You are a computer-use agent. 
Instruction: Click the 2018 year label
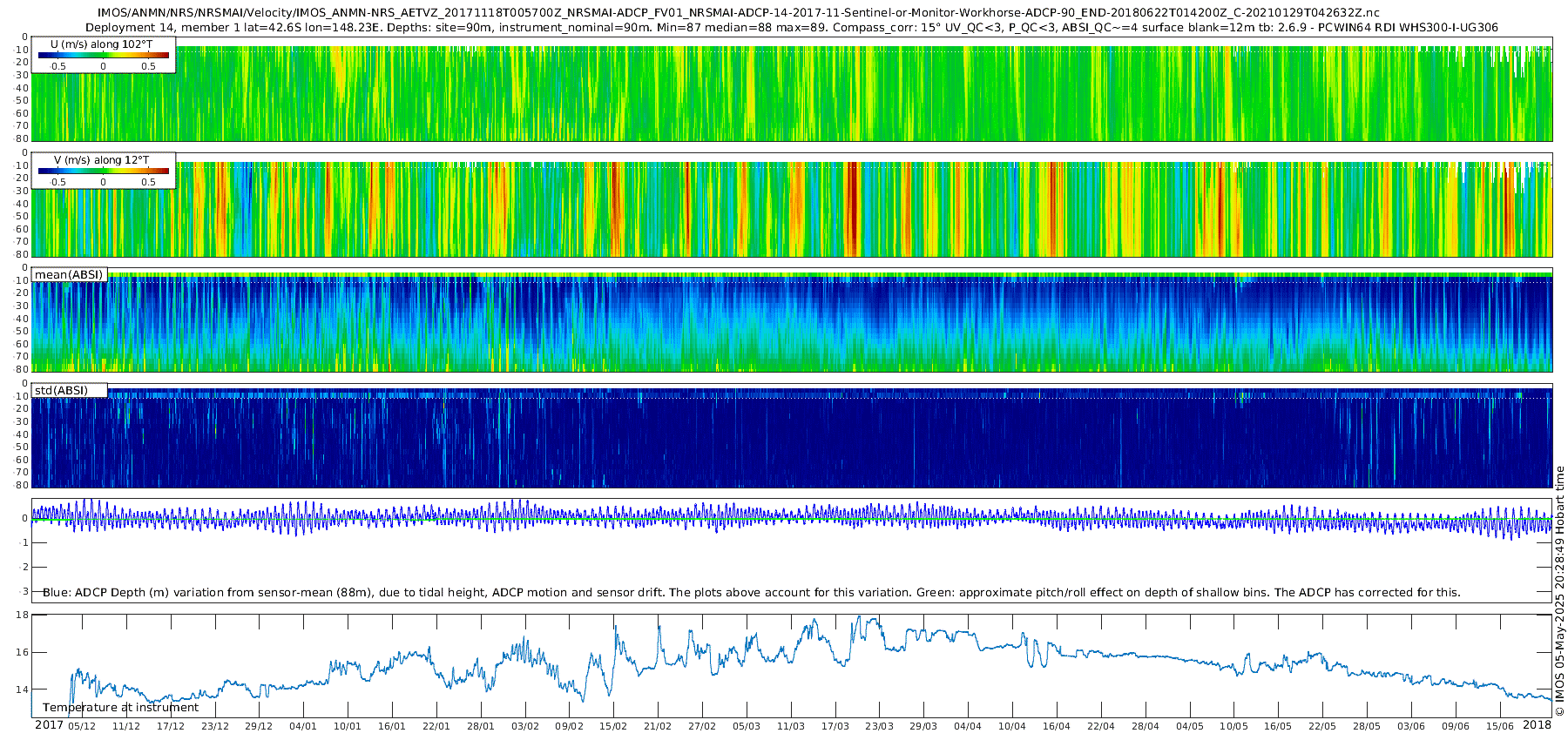(1537, 725)
